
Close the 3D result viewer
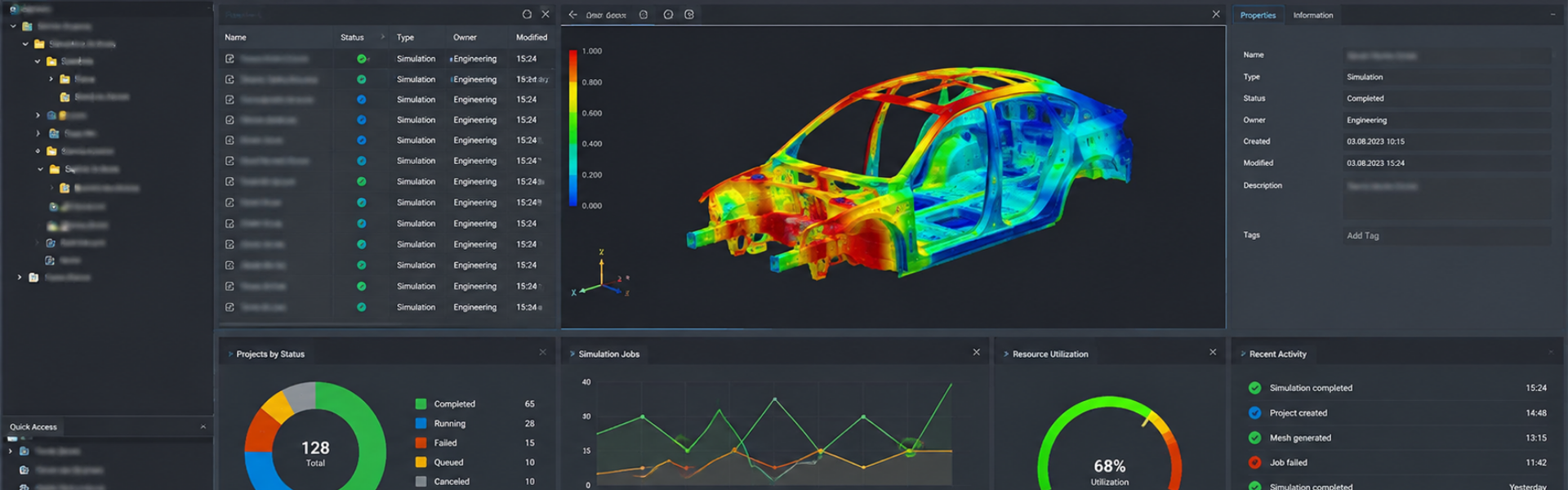[1216, 15]
